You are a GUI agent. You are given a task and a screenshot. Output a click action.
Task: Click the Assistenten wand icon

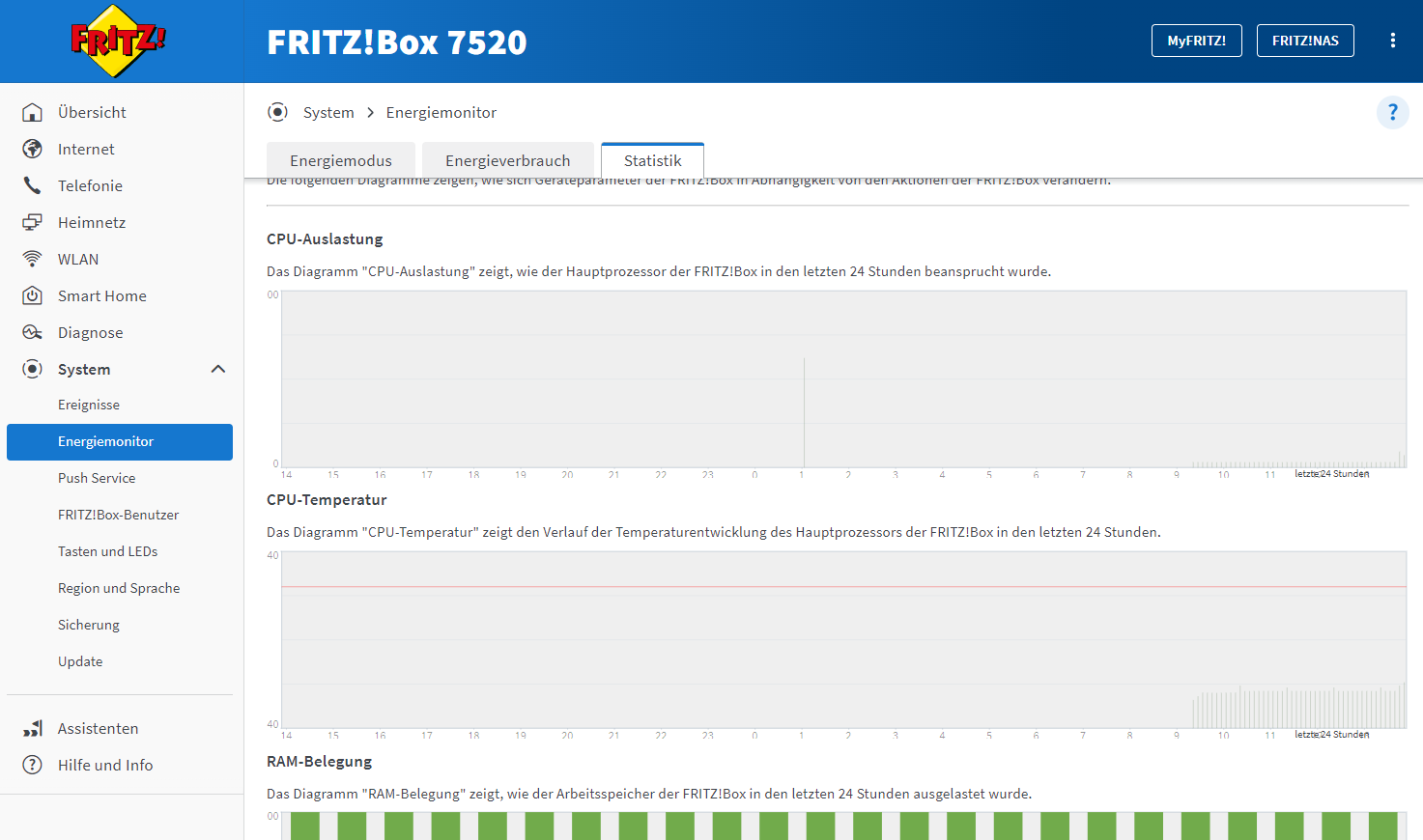32,728
